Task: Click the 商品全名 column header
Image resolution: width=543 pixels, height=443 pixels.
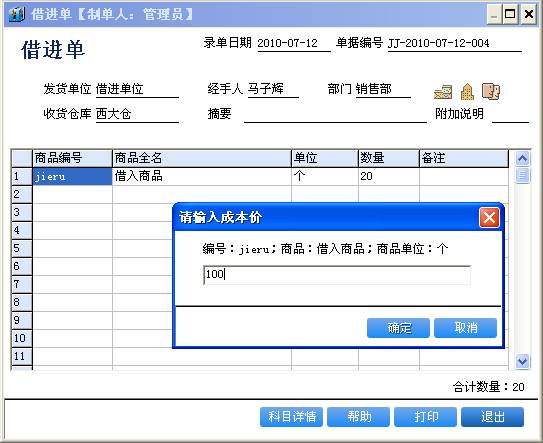Action: (x=202, y=158)
